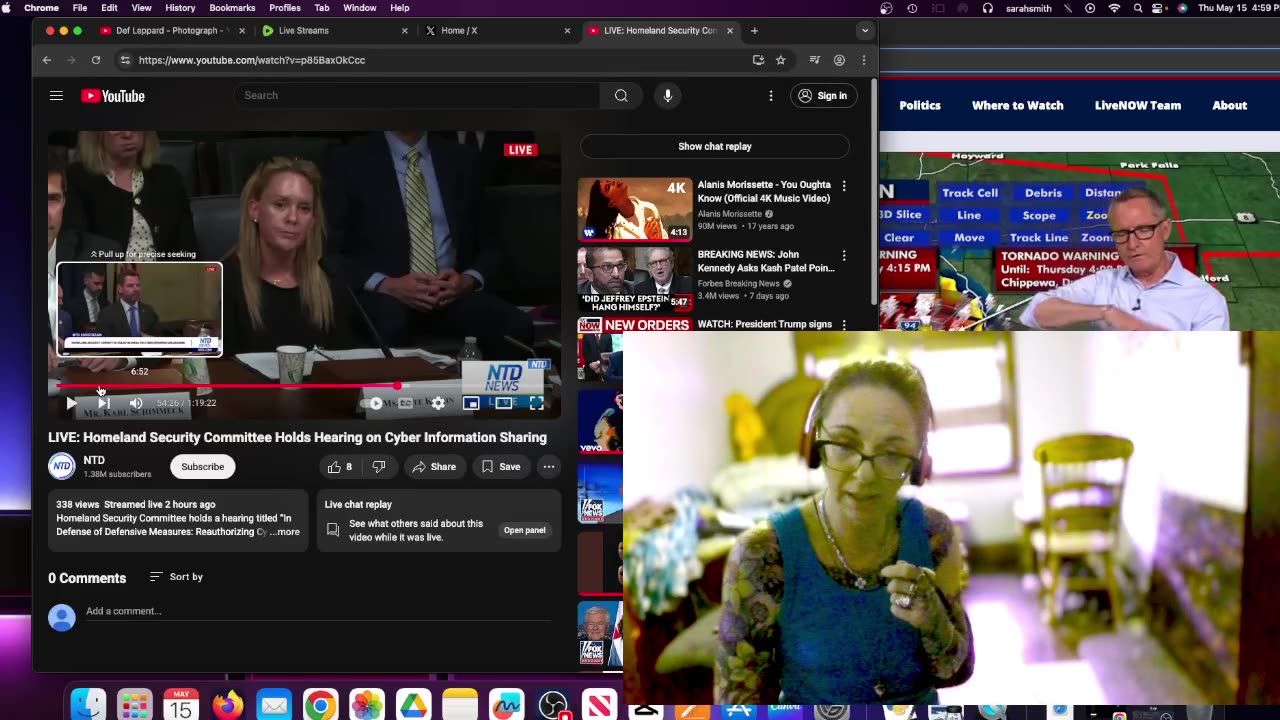Open YouTube settings three-dot menu beside Sign in
The image size is (1280, 720).
tap(771, 96)
